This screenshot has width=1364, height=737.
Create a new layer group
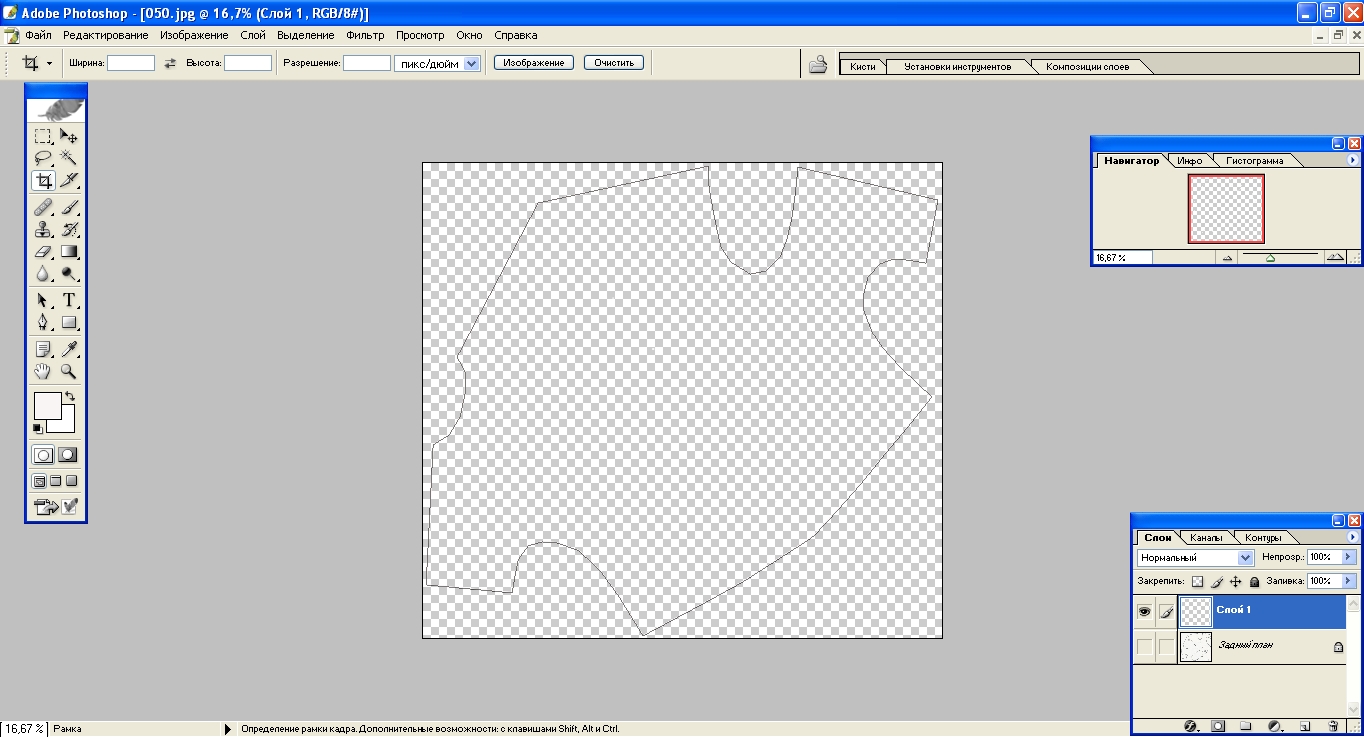(x=1246, y=726)
